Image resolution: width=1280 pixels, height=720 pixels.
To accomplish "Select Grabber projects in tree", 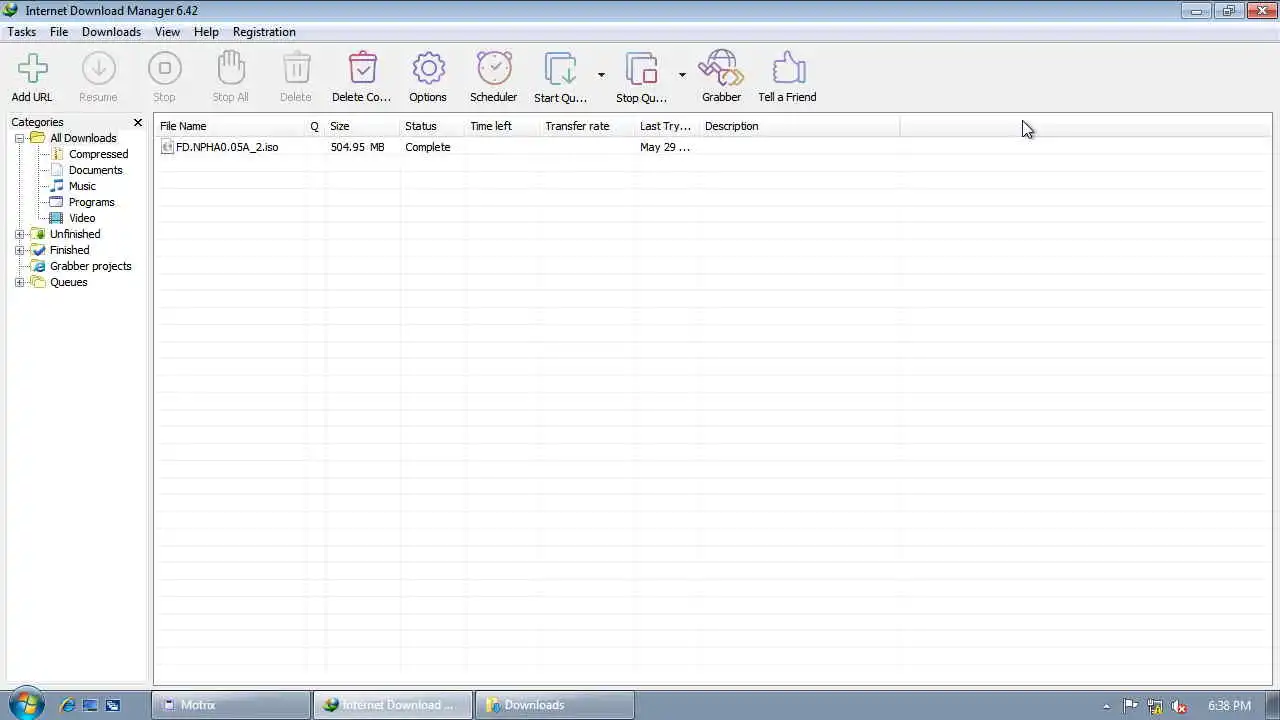I will [90, 266].
